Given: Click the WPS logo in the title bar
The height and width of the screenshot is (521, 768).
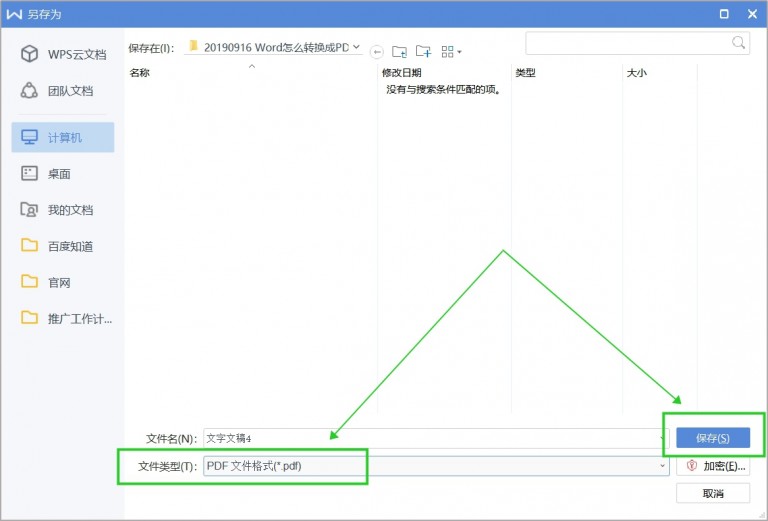Looking at the screenshot, I should coord(14,14).
